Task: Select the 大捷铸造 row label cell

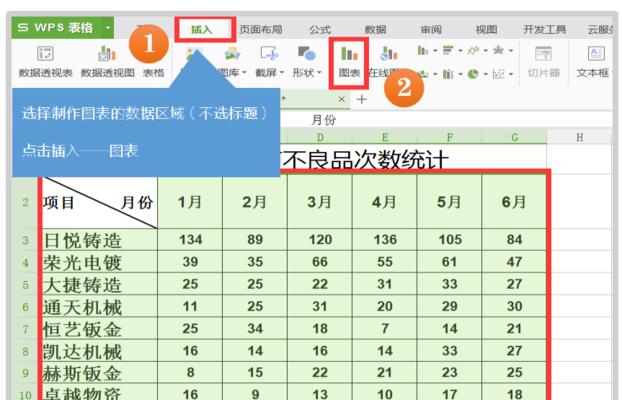Action: (99, 285)
